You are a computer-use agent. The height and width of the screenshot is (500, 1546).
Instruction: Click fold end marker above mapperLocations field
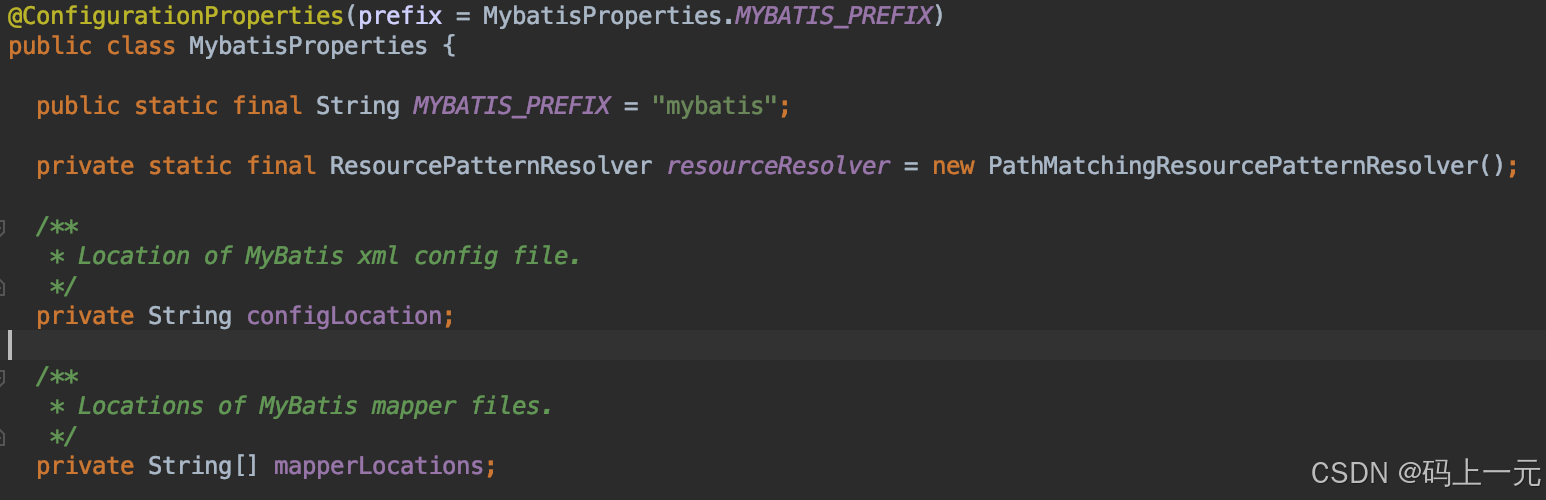3,437
